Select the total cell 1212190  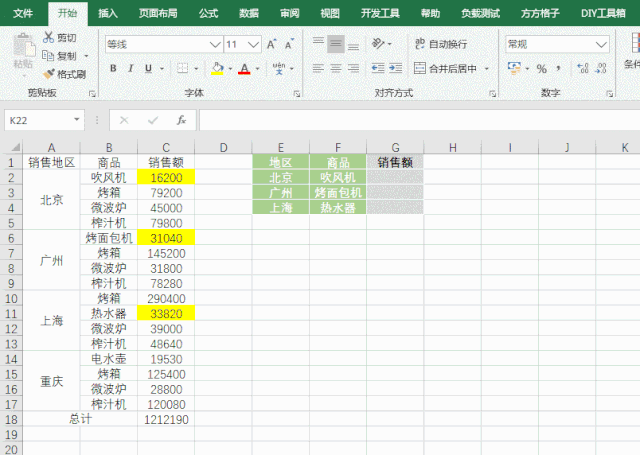[x=166, y=419]
